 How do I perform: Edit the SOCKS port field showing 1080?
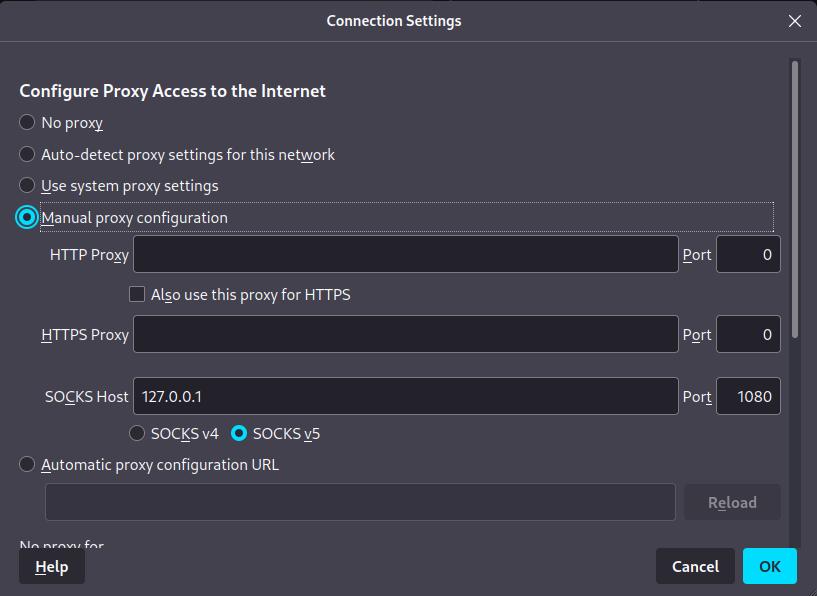(748, 396)
